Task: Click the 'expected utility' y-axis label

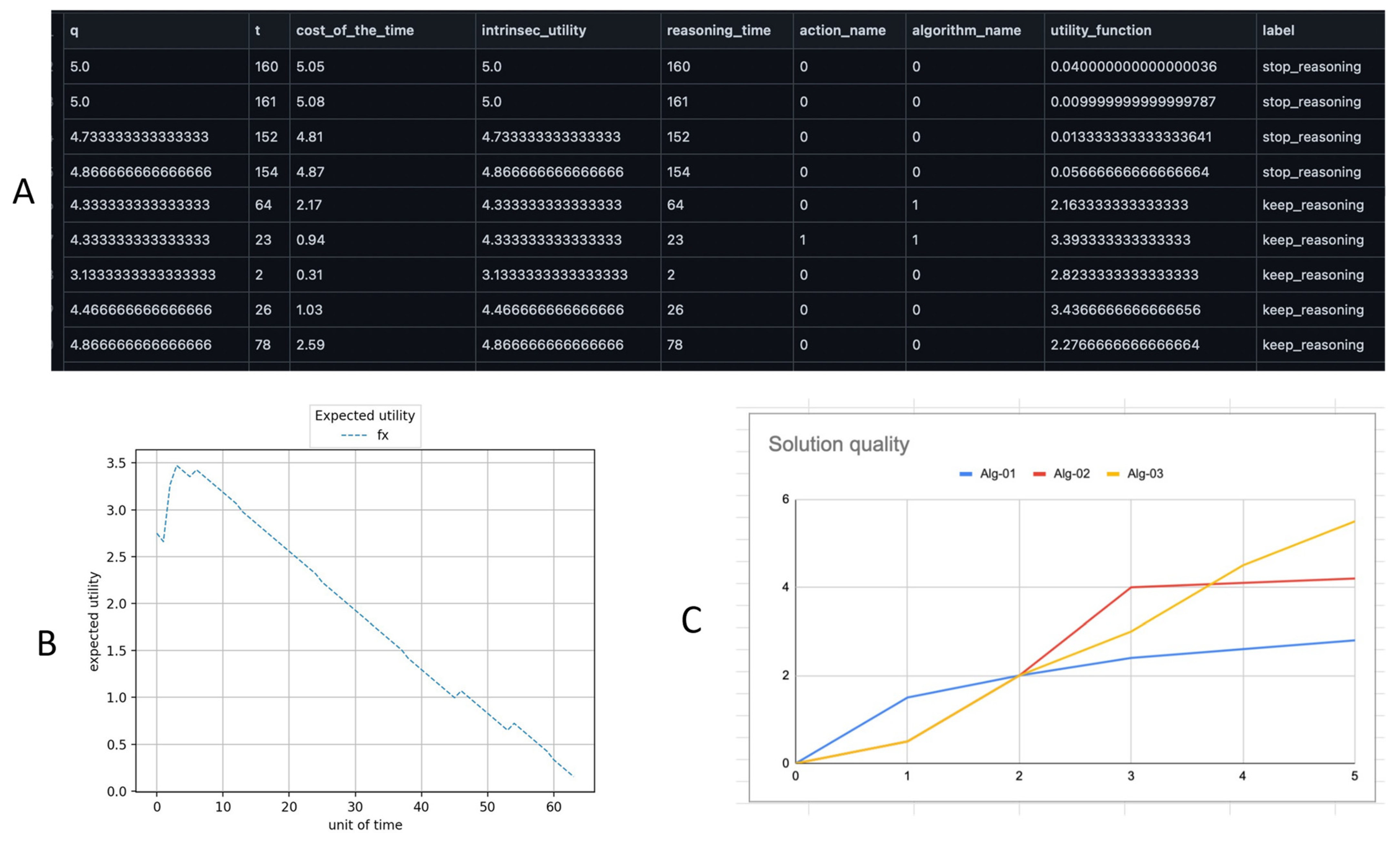Action: tap(94, 621)
